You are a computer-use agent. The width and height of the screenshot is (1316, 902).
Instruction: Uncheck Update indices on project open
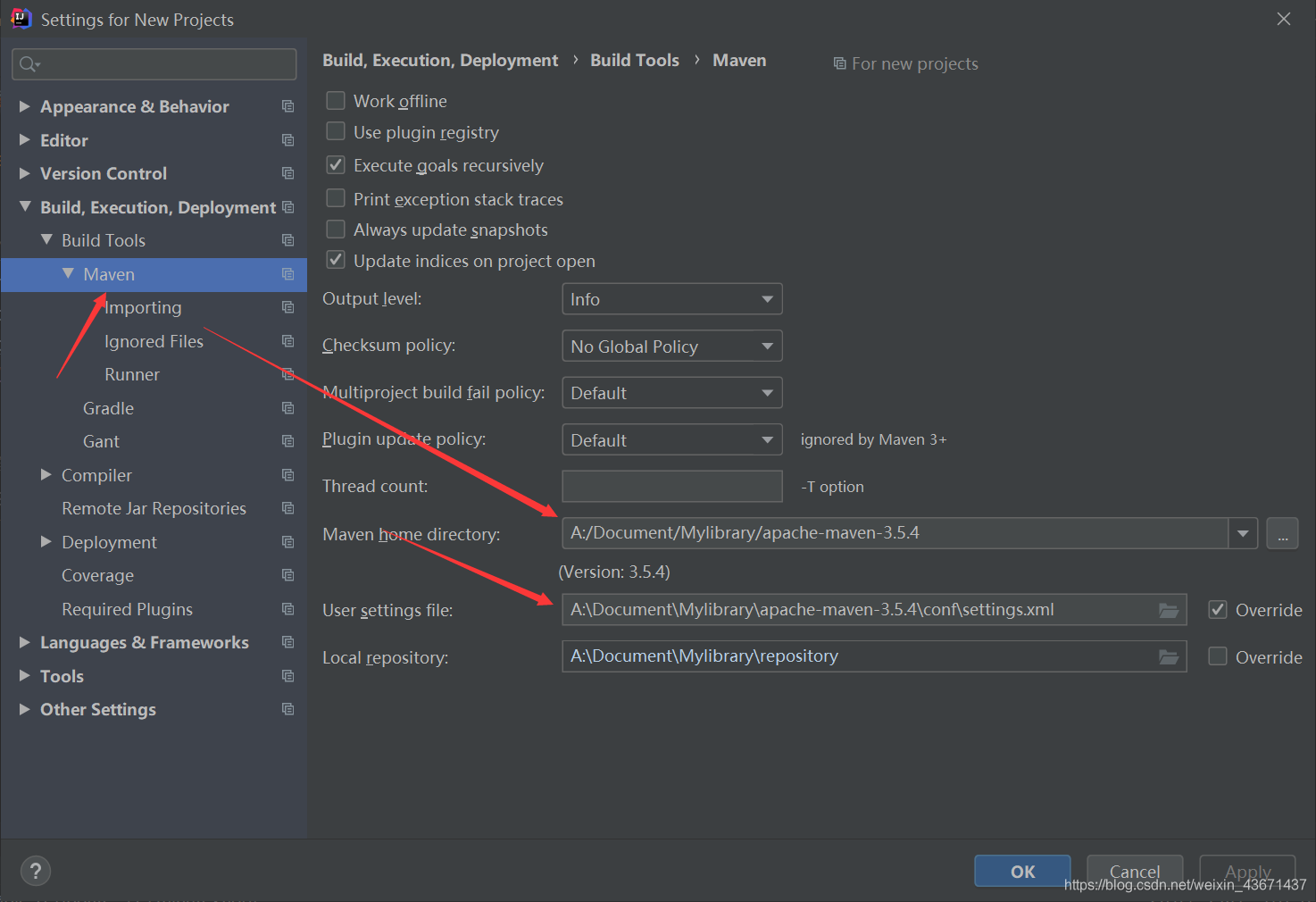point(336,260)
